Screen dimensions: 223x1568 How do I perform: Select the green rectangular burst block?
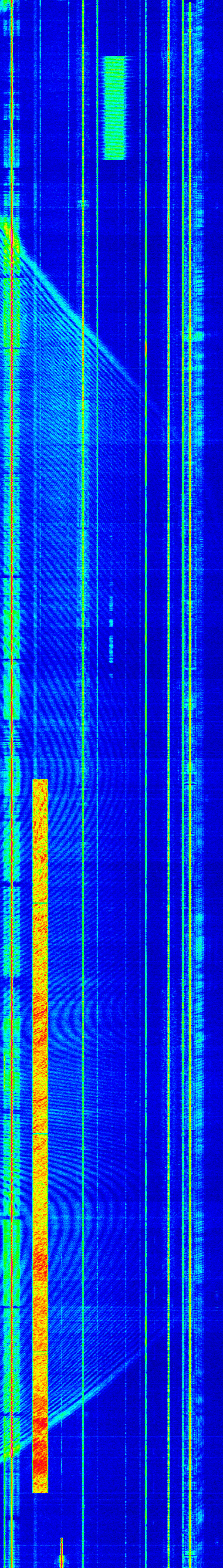point(115,108)
